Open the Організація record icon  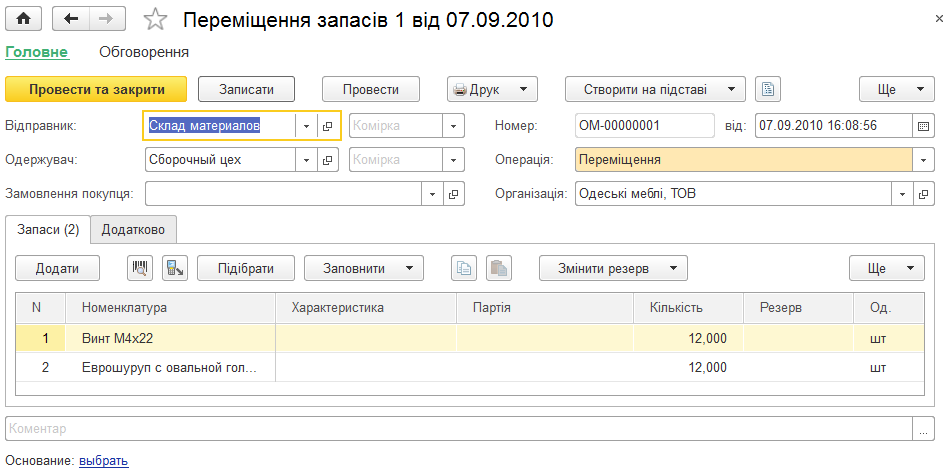coord(923,193)
